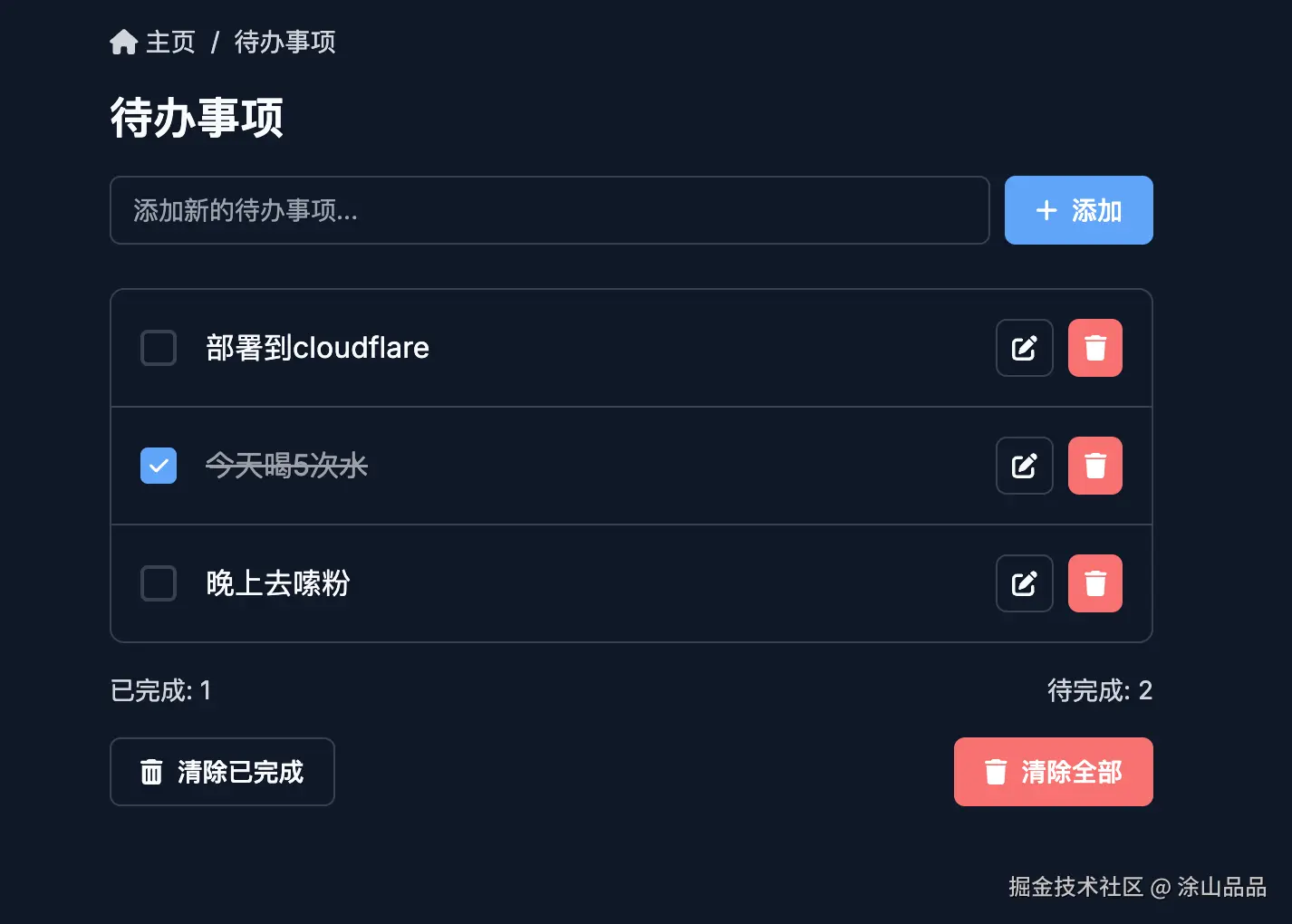Focus the 添加新的待办事项 input field
Screen dimensions: 1292x924
coord(549,210)
